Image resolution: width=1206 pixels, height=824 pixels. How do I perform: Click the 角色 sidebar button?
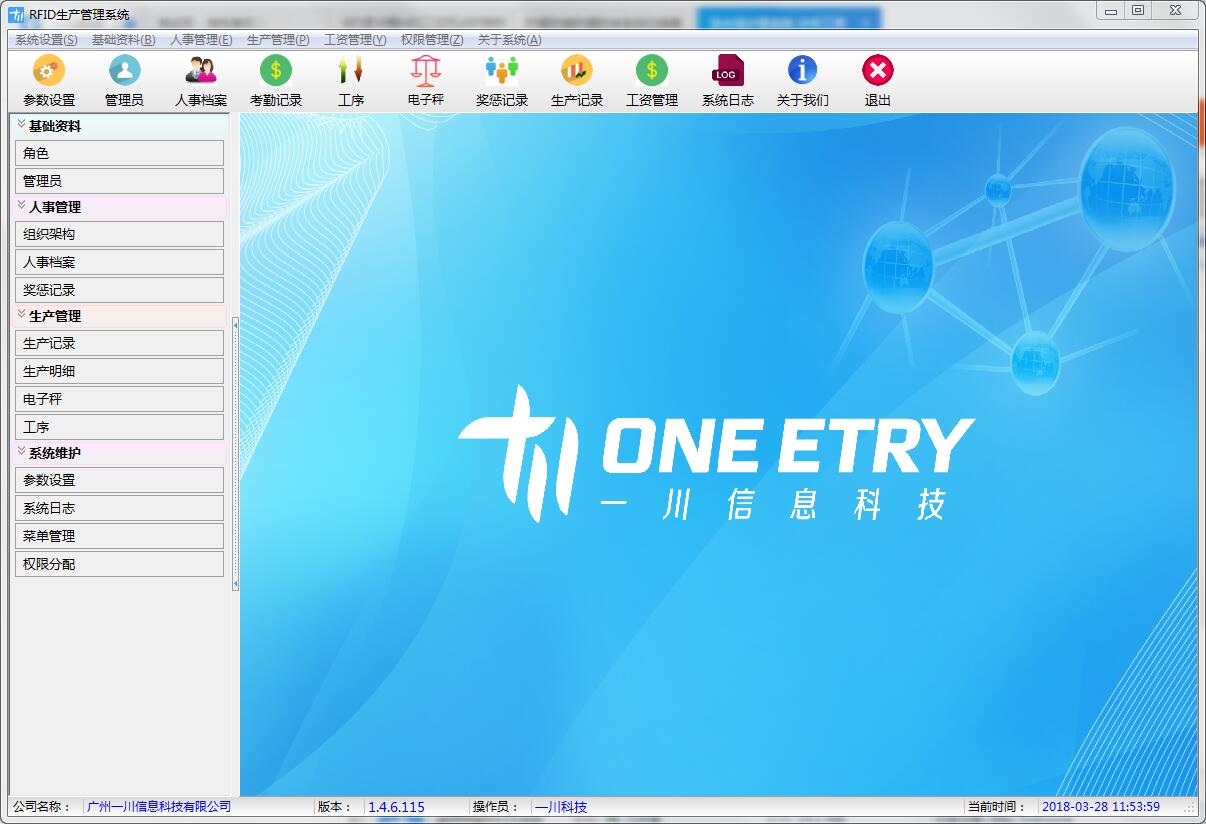(119, 153)
